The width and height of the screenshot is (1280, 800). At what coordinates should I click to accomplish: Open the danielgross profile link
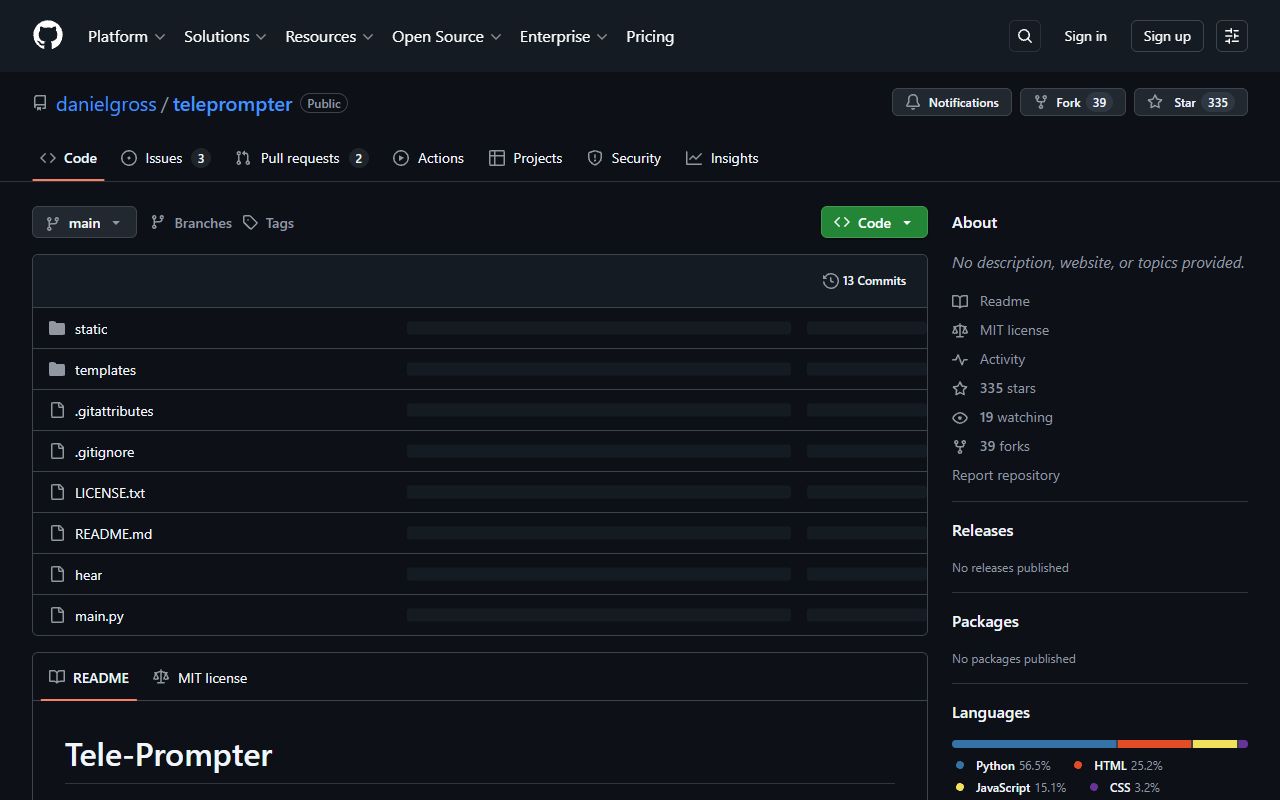coord(106,104)
